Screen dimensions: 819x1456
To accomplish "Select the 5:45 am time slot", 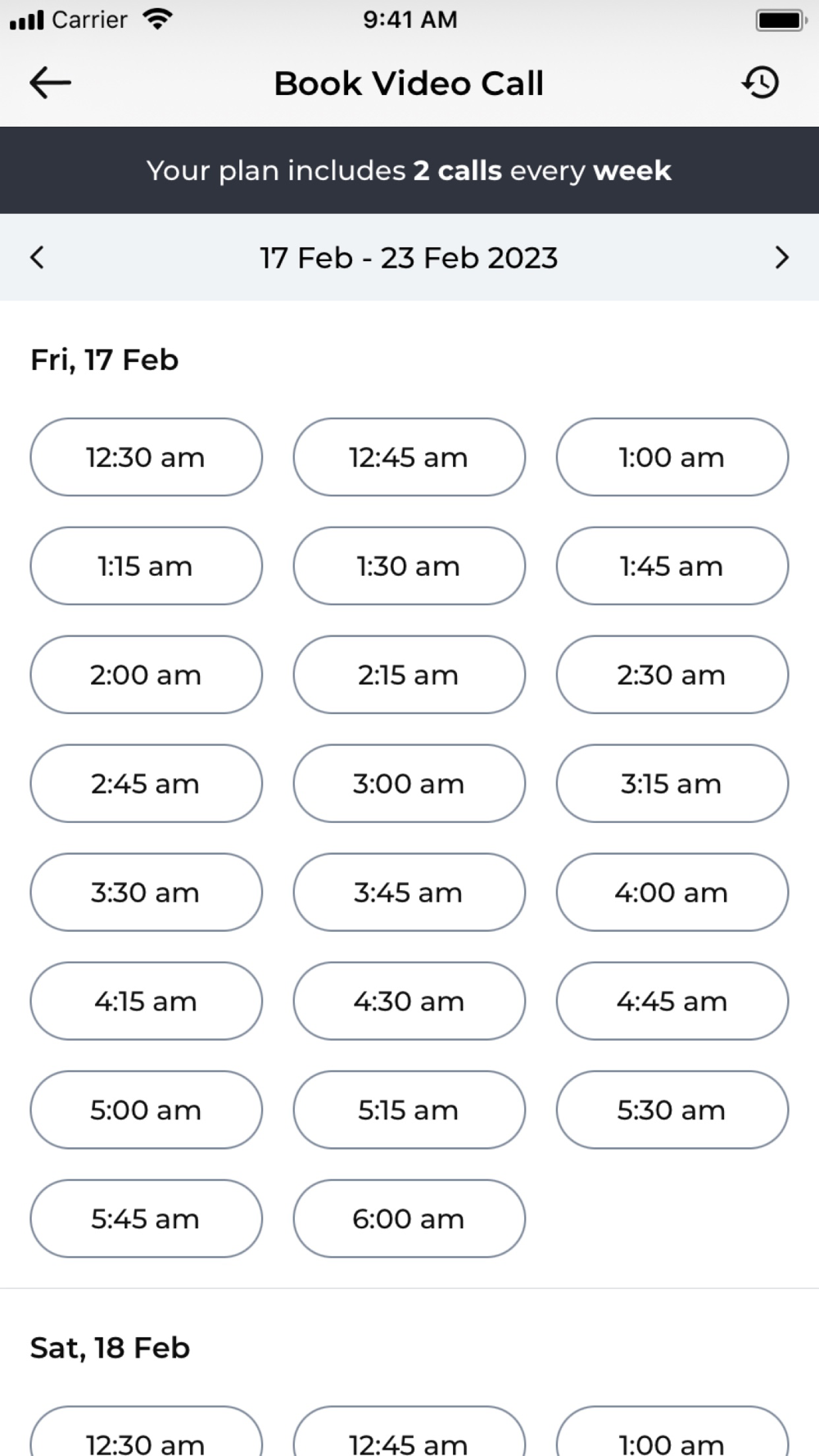I will (146, 1219).
